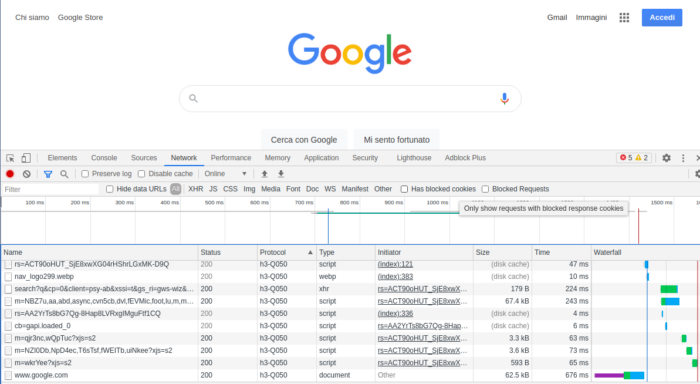Check Has blocked cookies checkbox
The width and height of the screenshot is (700, 384).
404,189
